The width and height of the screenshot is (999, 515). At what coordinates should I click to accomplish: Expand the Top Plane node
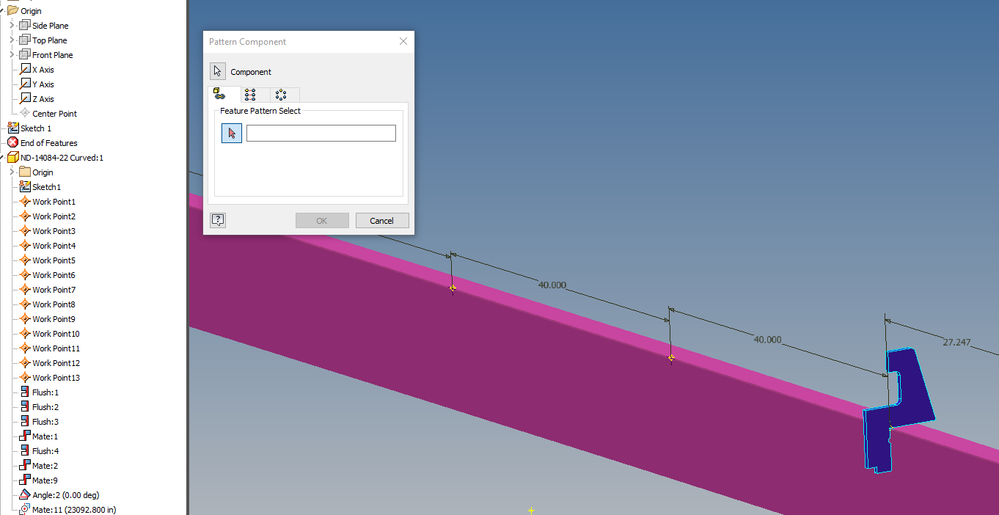pos(12,40)
